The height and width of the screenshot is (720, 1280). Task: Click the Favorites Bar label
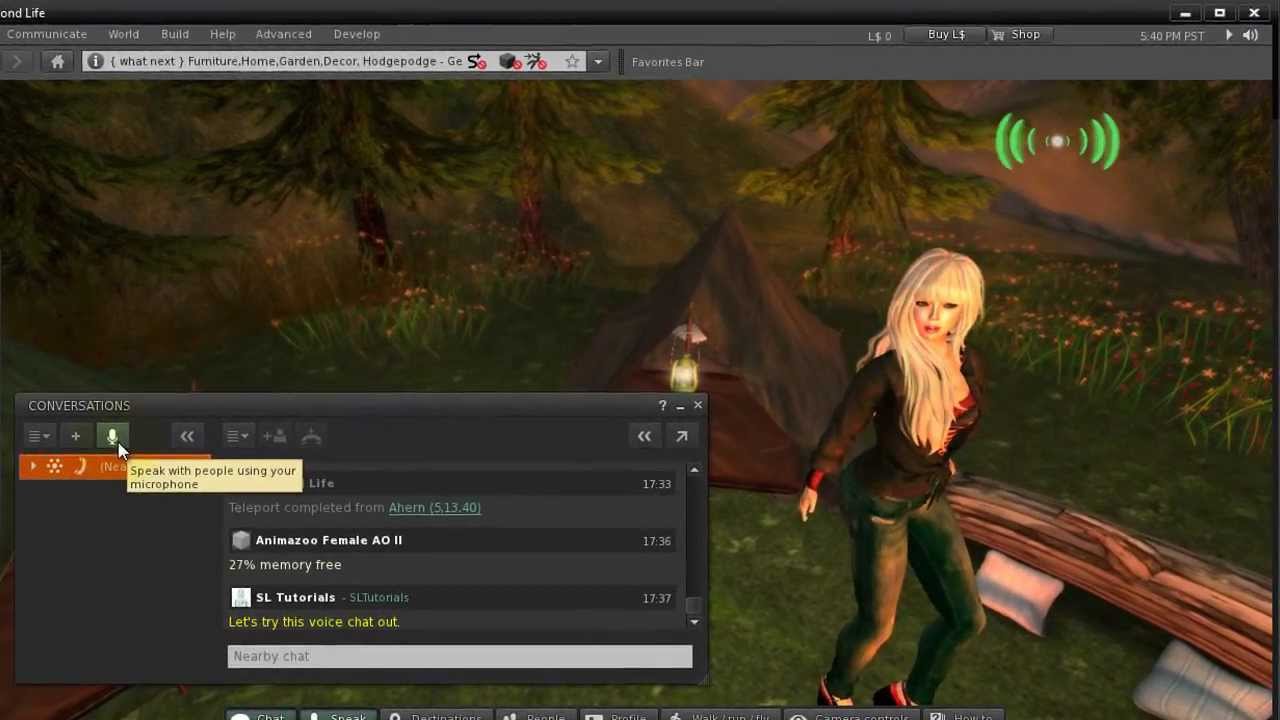tap(668, 62)
